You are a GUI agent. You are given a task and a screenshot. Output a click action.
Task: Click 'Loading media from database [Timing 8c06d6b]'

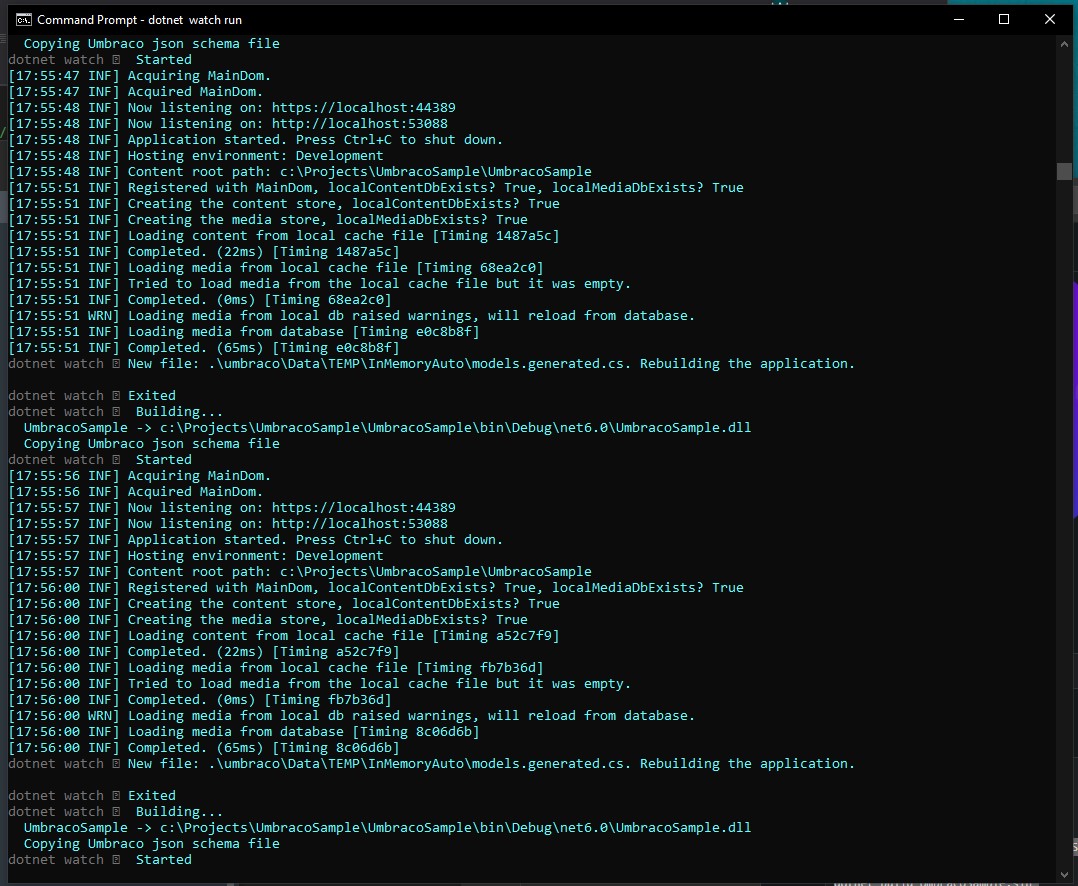303,731
